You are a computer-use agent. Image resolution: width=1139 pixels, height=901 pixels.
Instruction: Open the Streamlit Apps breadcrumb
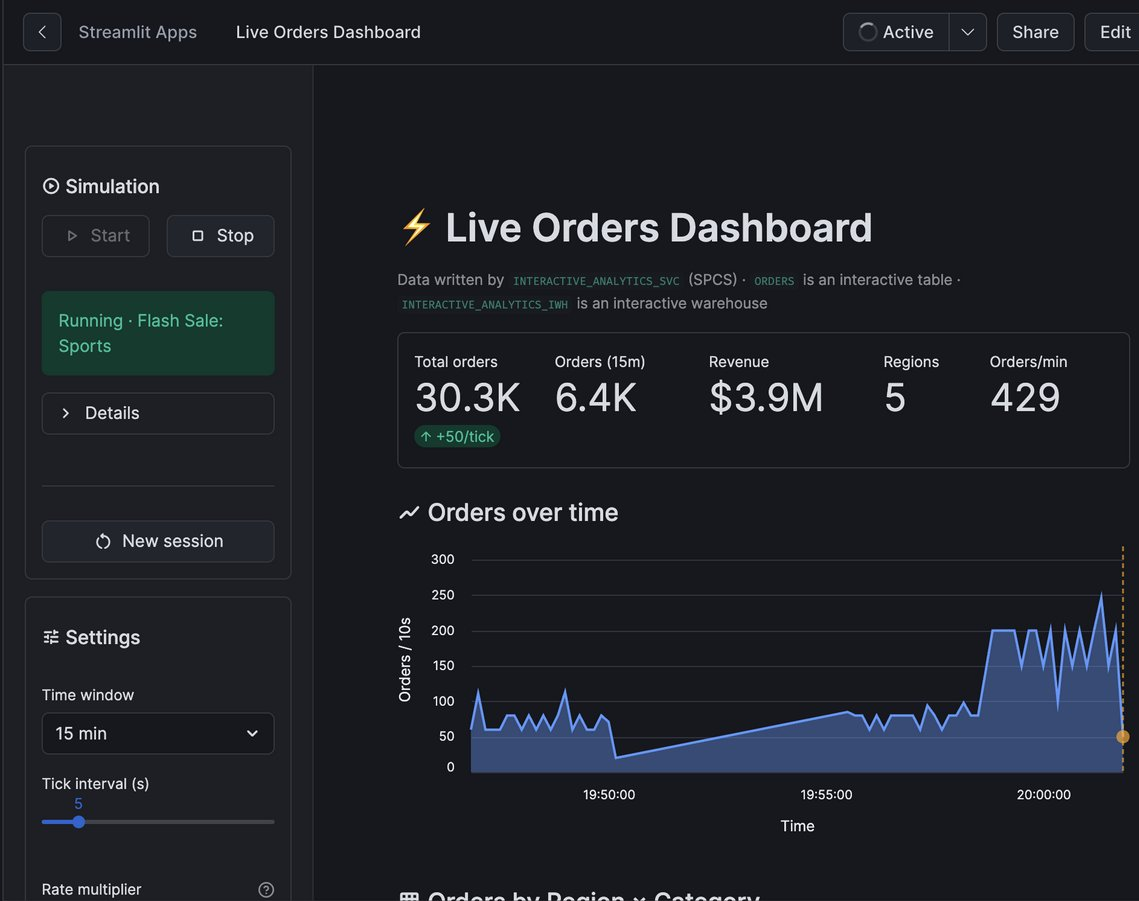(x=137, y=32)
